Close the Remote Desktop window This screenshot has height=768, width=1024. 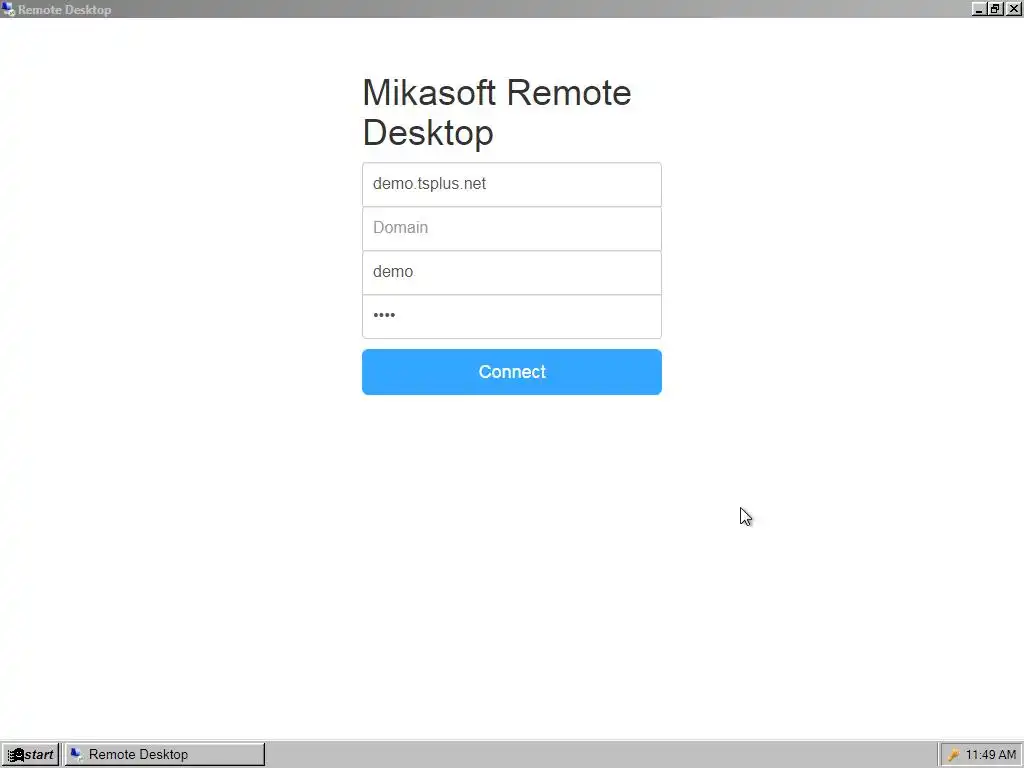pos(1013,9)
